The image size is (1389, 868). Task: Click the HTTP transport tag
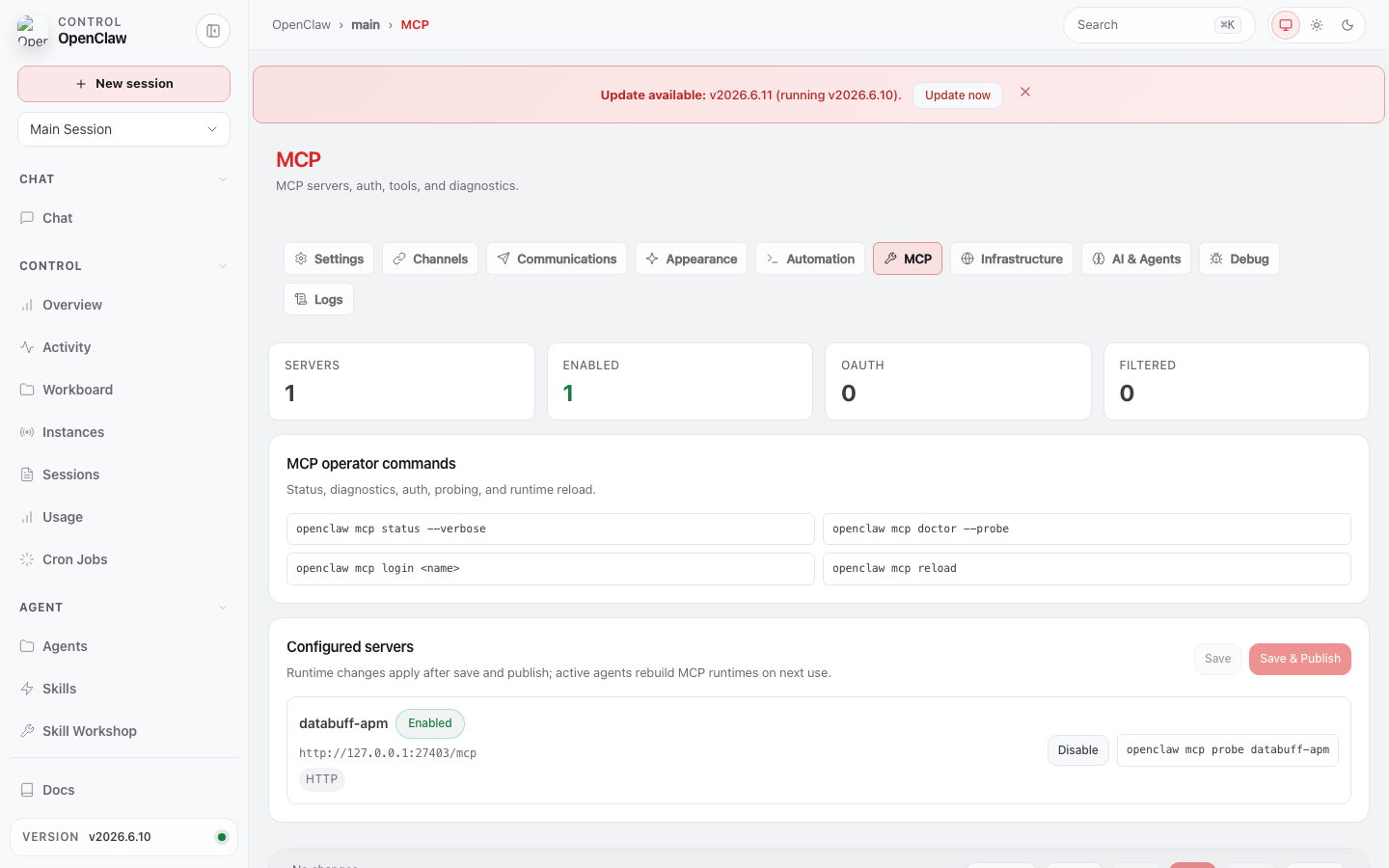tap(322, 779)
